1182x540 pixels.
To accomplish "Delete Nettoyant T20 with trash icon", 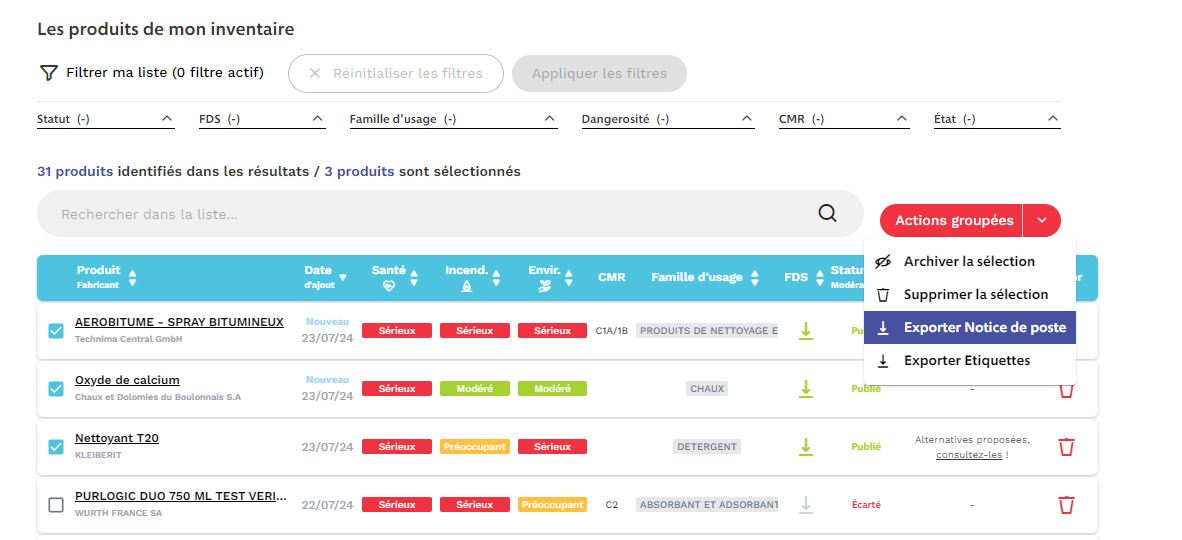I will tap(1066, 447).
